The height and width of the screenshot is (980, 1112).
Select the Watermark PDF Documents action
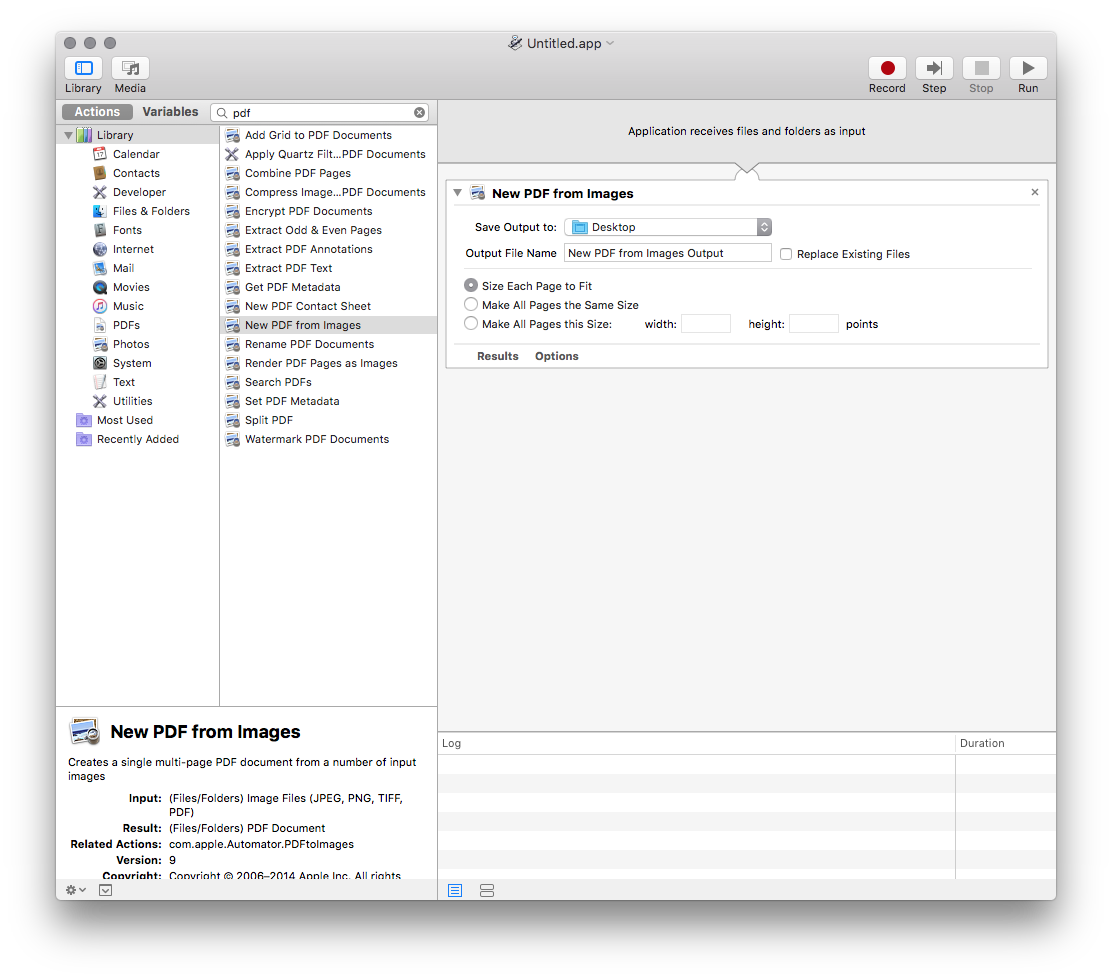pyautogui.click(x=328, y=440)
